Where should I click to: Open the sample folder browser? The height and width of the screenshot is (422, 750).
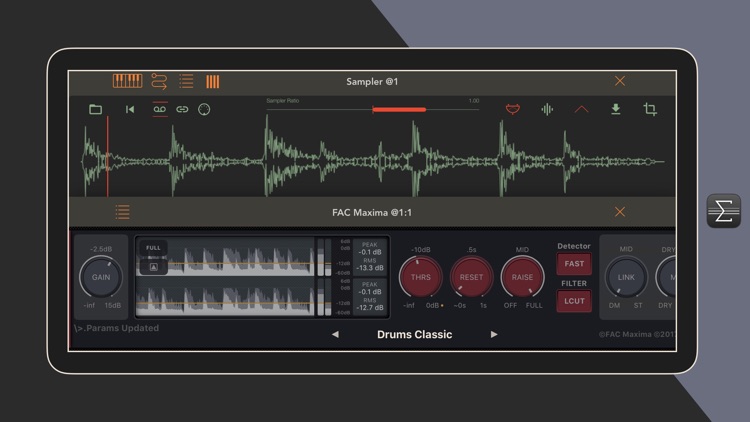click(x=96, y=110)
